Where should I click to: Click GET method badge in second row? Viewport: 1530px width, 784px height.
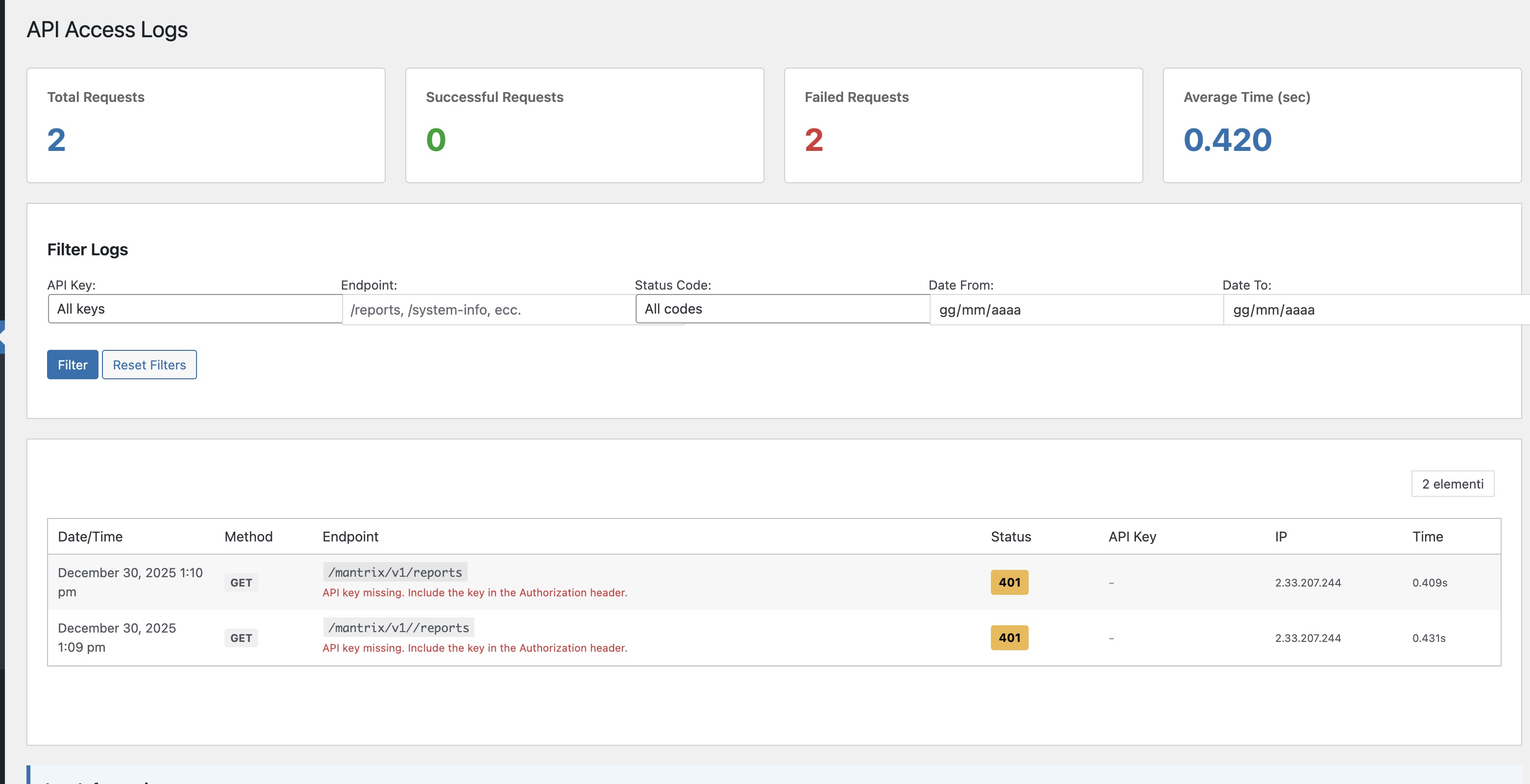point(241,638)
